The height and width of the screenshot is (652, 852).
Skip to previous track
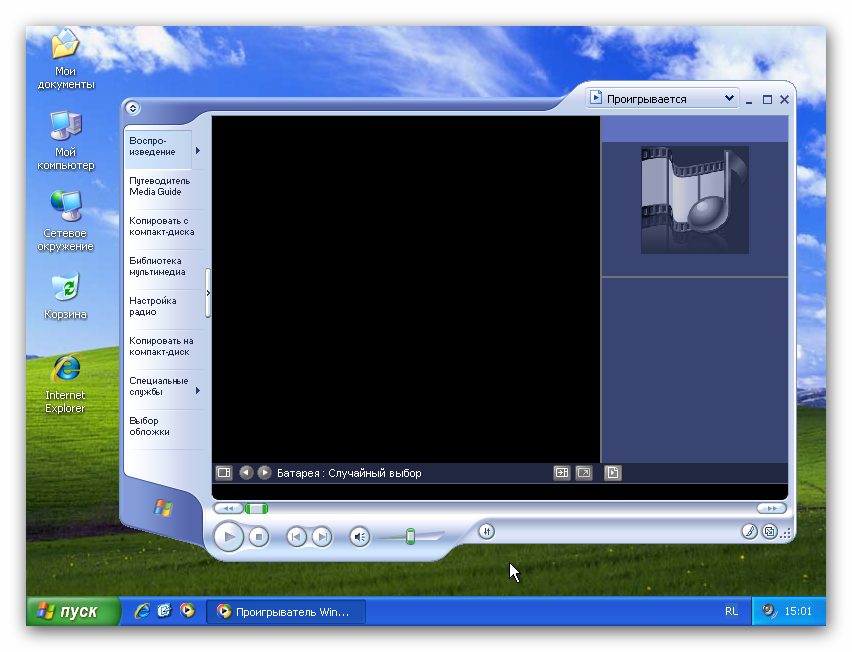click(296, 537)
